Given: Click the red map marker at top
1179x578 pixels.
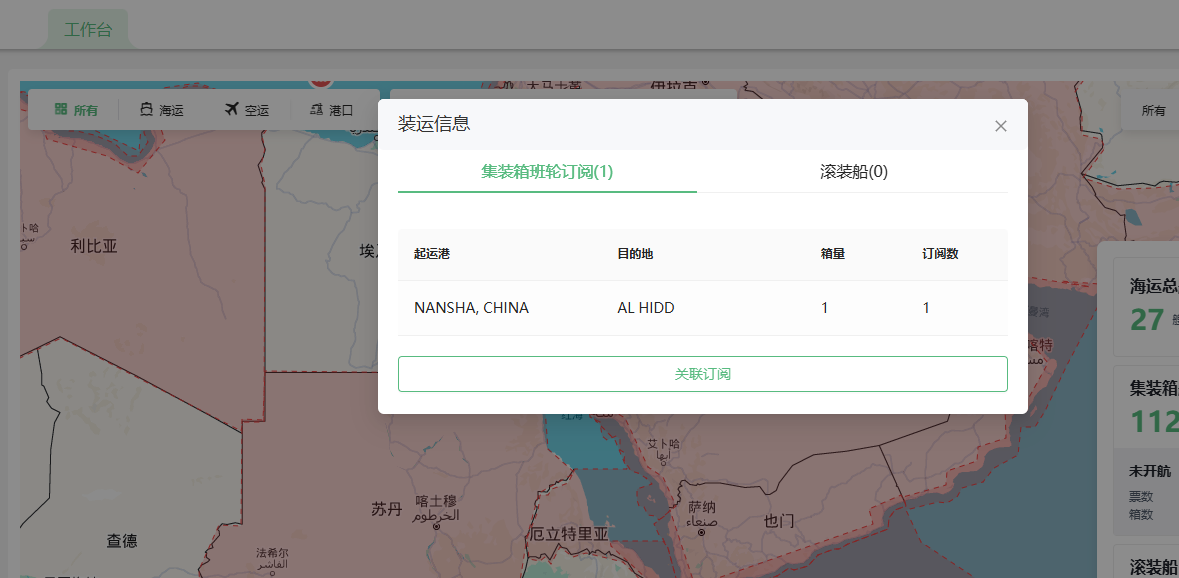Looking at the screenshot, I should click(321, 79).
